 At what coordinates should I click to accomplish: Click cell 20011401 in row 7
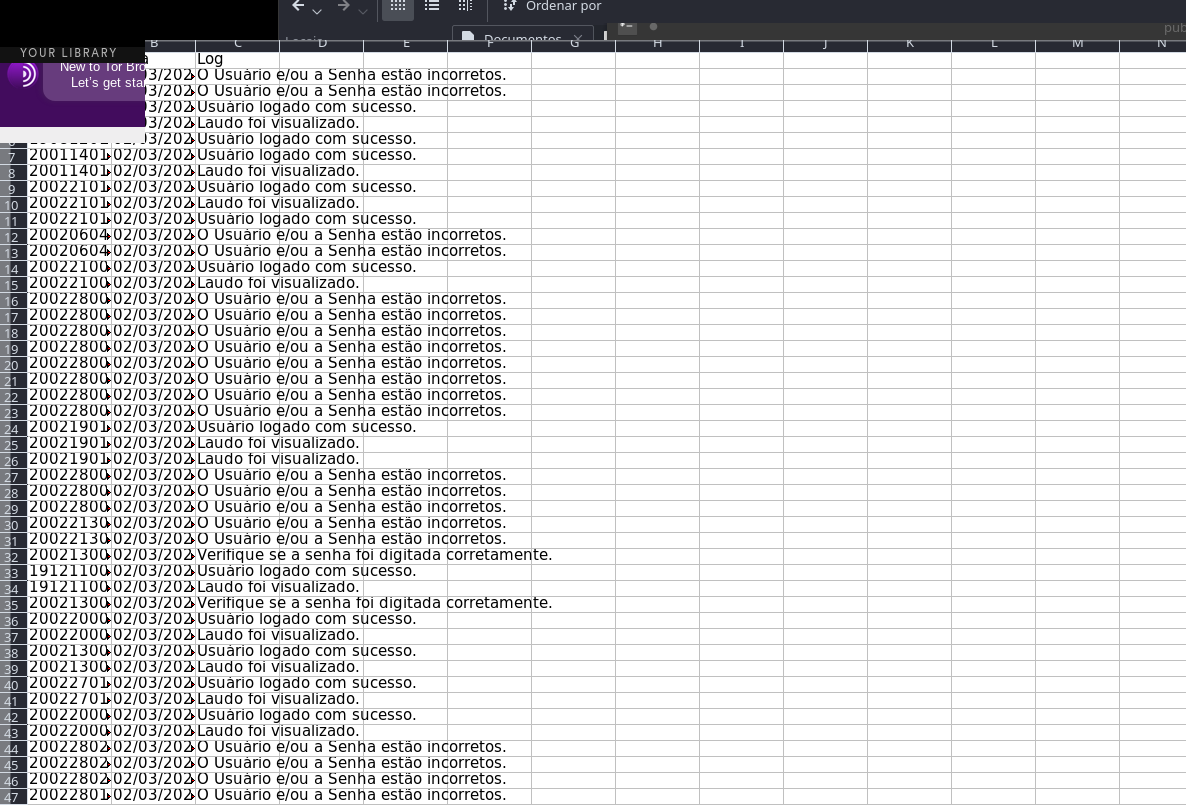[x=70, y=155]
